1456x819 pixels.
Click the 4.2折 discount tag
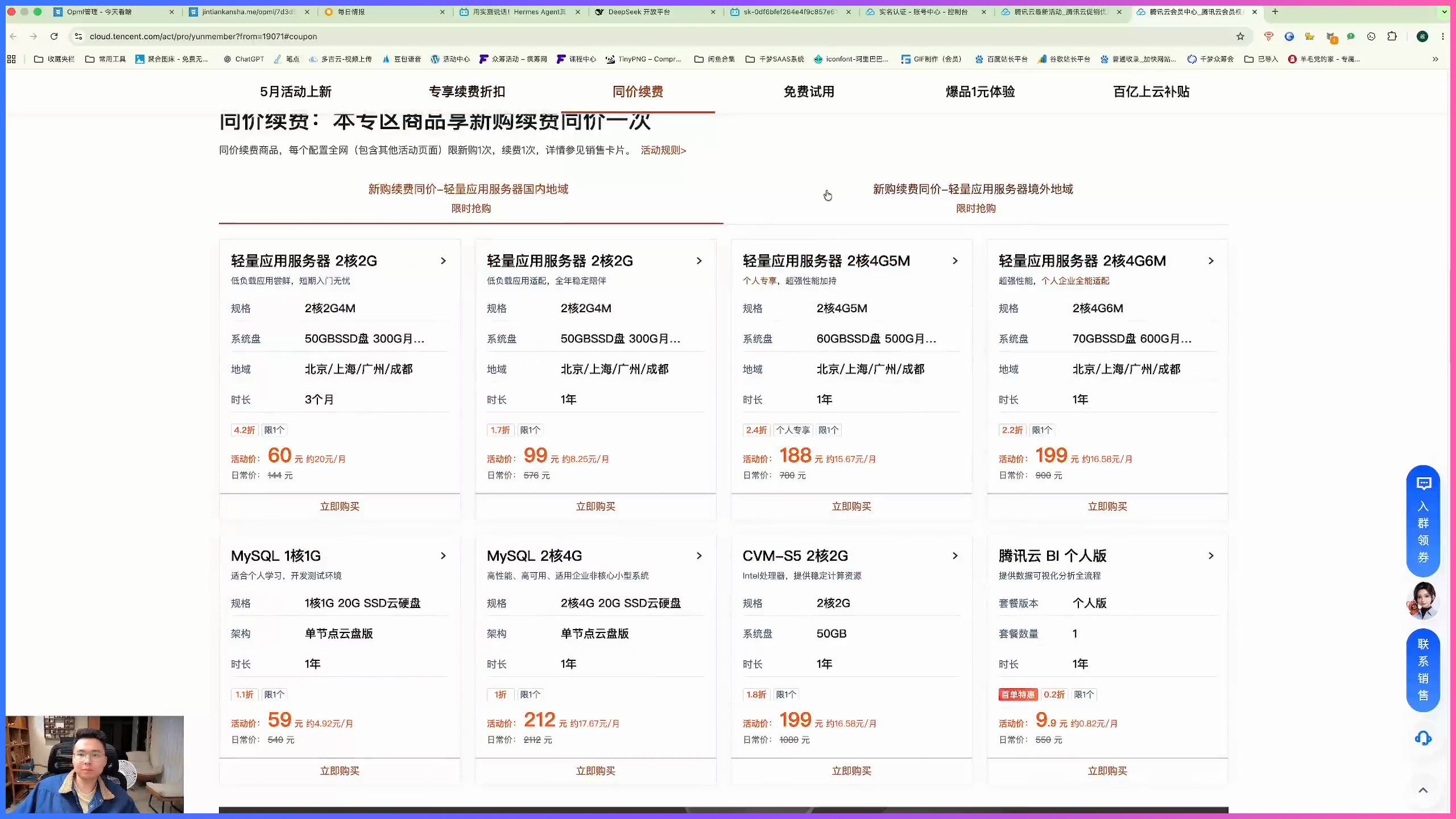(x=245, y=430)
